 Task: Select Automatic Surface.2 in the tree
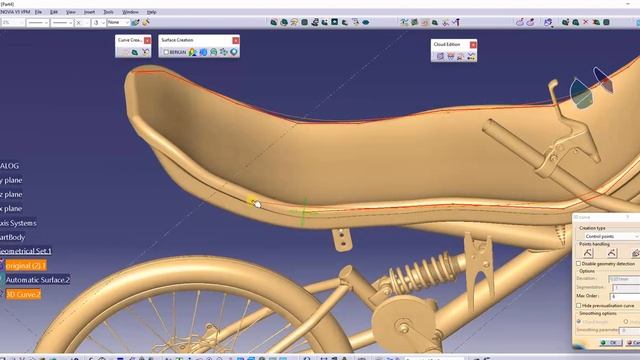(38, 280)
